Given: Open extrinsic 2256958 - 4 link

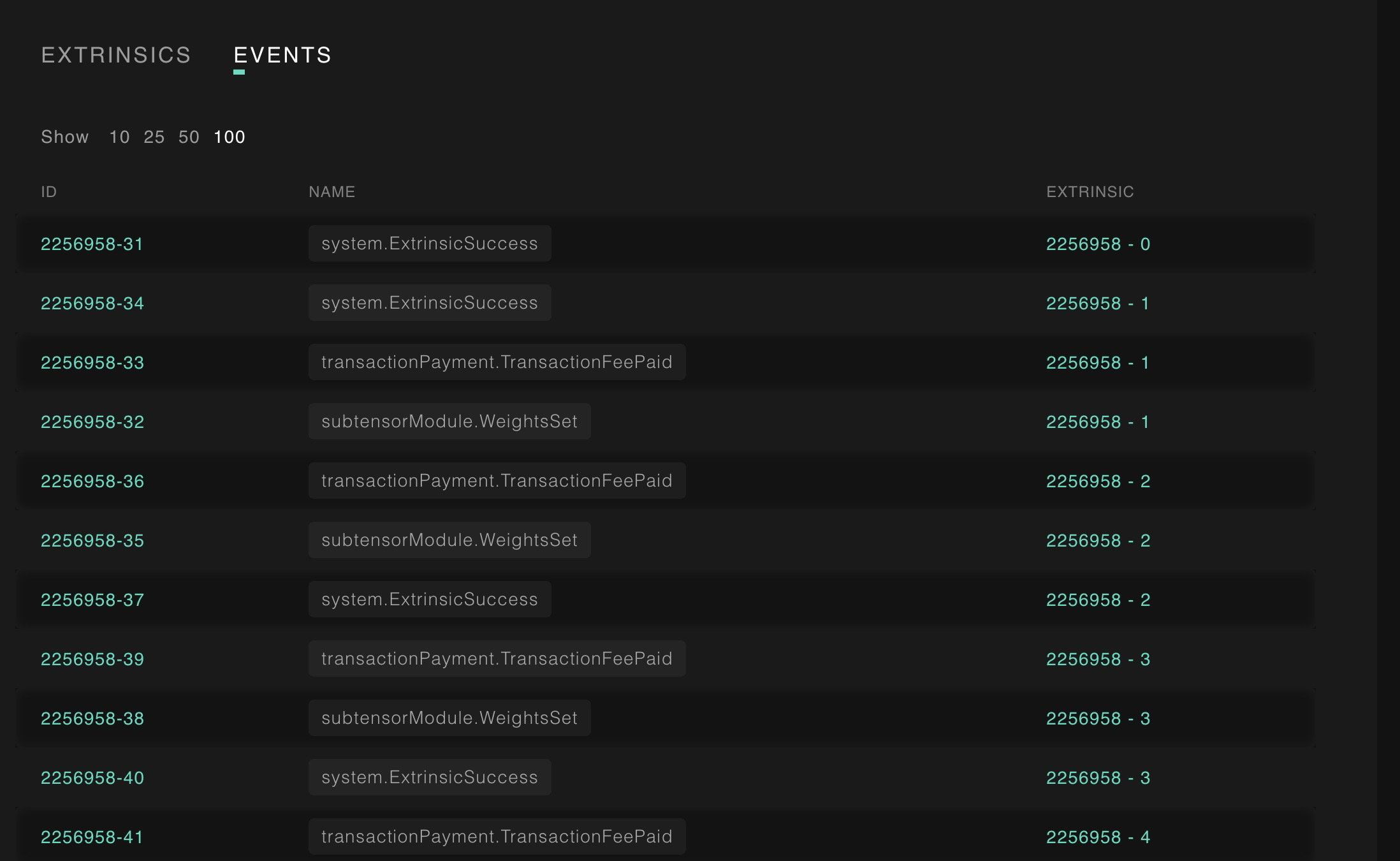Looking at the screenshot, I should click(1098, 837).
